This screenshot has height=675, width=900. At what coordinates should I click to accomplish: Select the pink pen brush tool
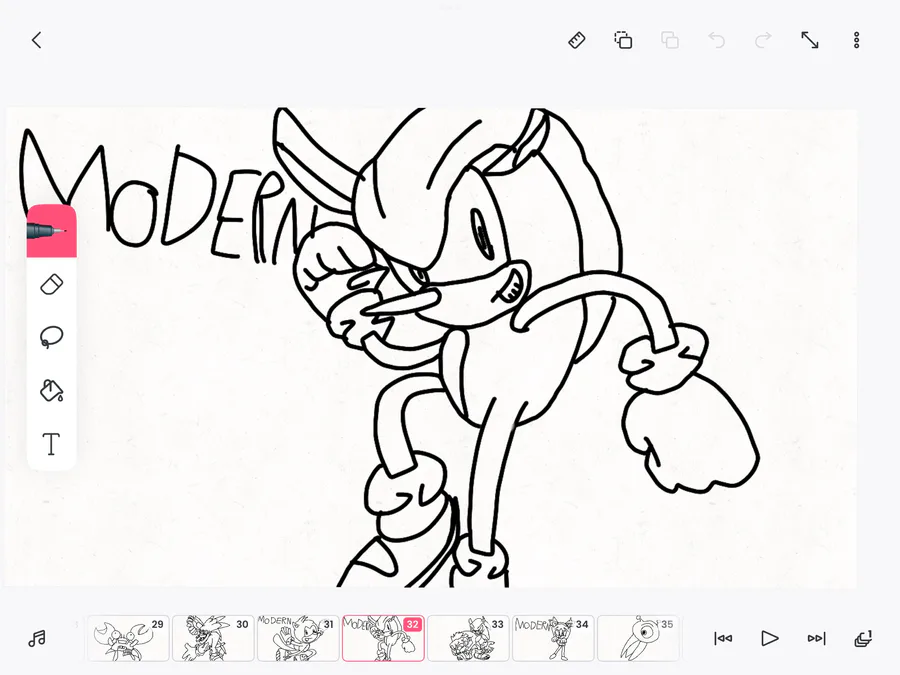[52, 231]
